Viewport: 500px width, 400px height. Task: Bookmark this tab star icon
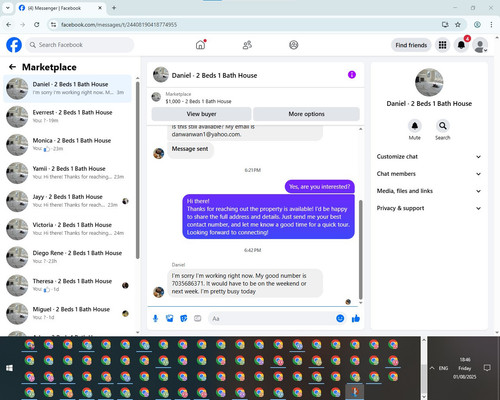pos(458,24)
